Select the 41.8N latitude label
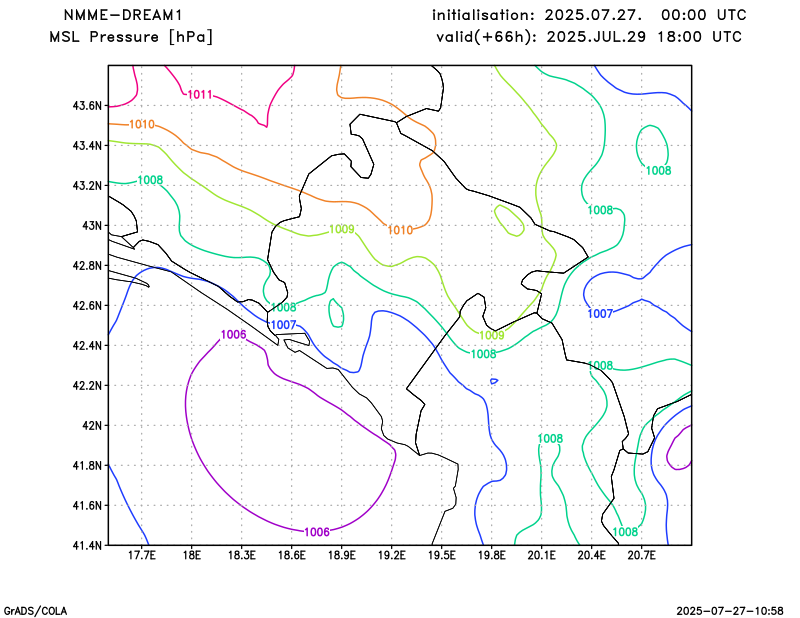 [87, 465]
